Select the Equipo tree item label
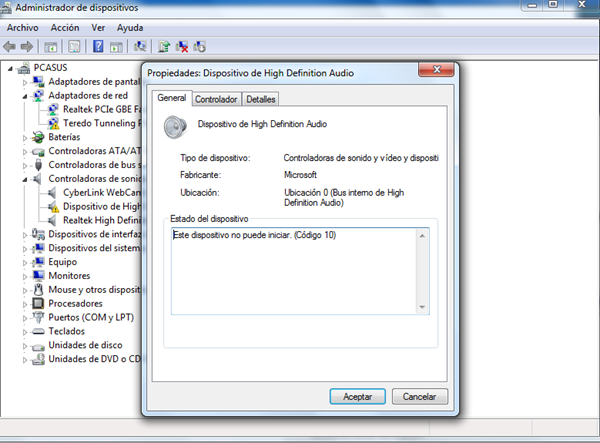600x443 pixels. [63, 262]
